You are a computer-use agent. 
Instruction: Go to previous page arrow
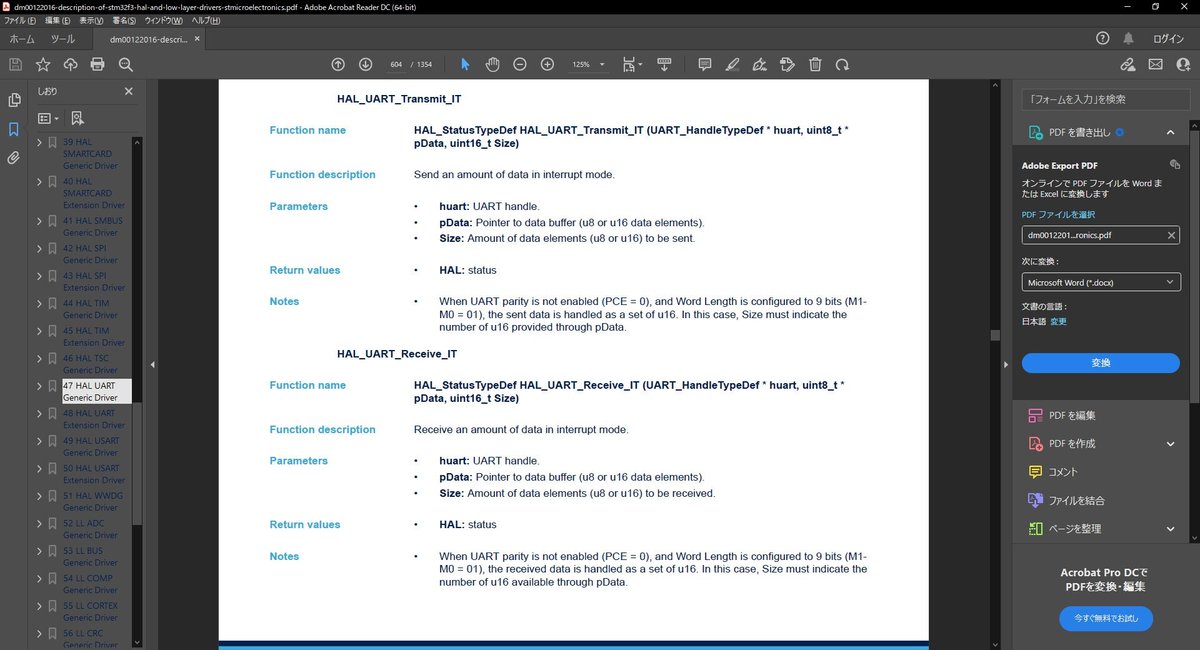(338, 64)
